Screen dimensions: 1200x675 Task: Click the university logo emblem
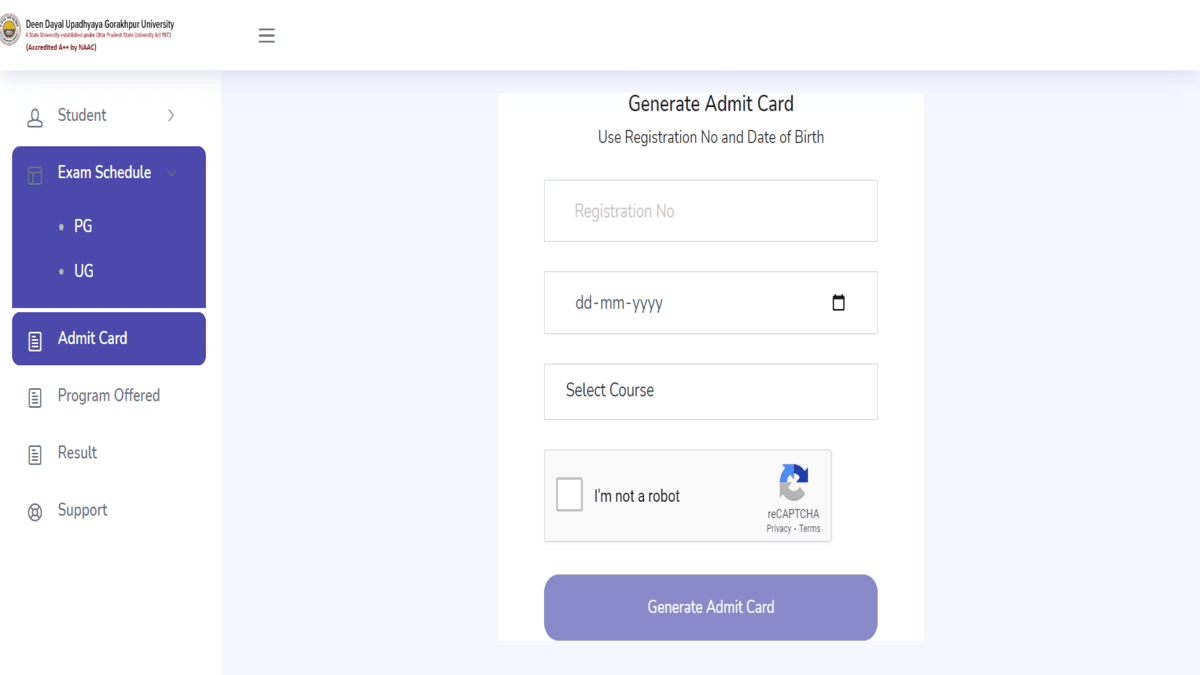[9, 31]
